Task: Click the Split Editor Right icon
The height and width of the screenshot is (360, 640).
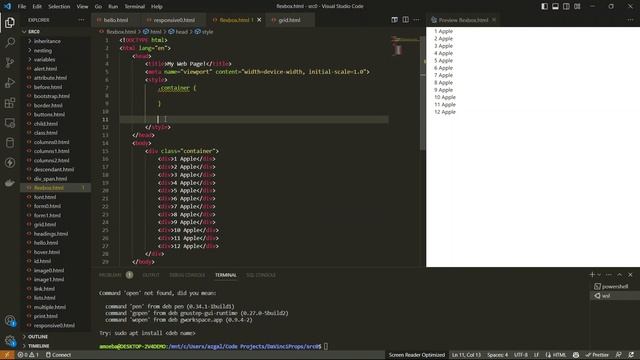Action: [405, 20]
